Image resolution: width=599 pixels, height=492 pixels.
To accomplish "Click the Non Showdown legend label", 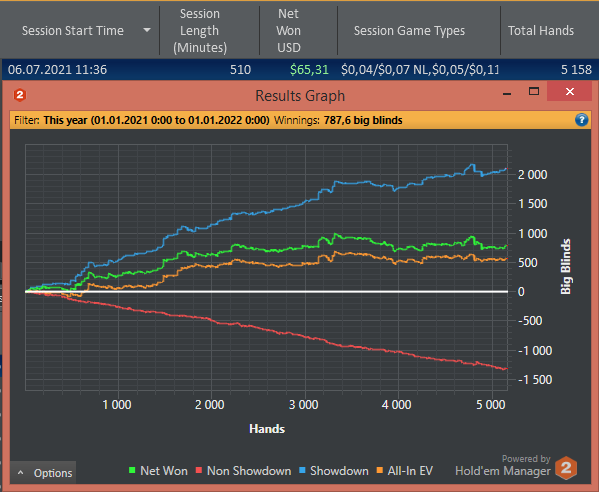I will pyautogui.click(x=249, y=471).
